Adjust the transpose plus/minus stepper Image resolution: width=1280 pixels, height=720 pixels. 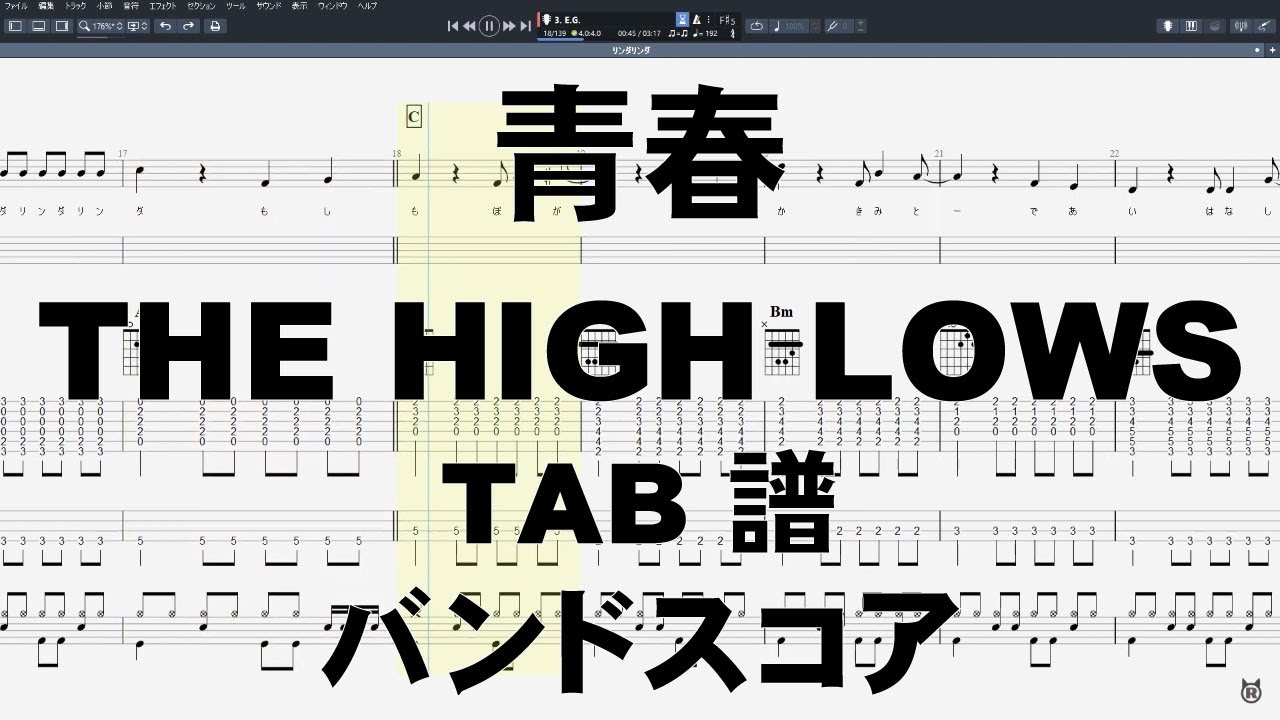coord(861,26)
